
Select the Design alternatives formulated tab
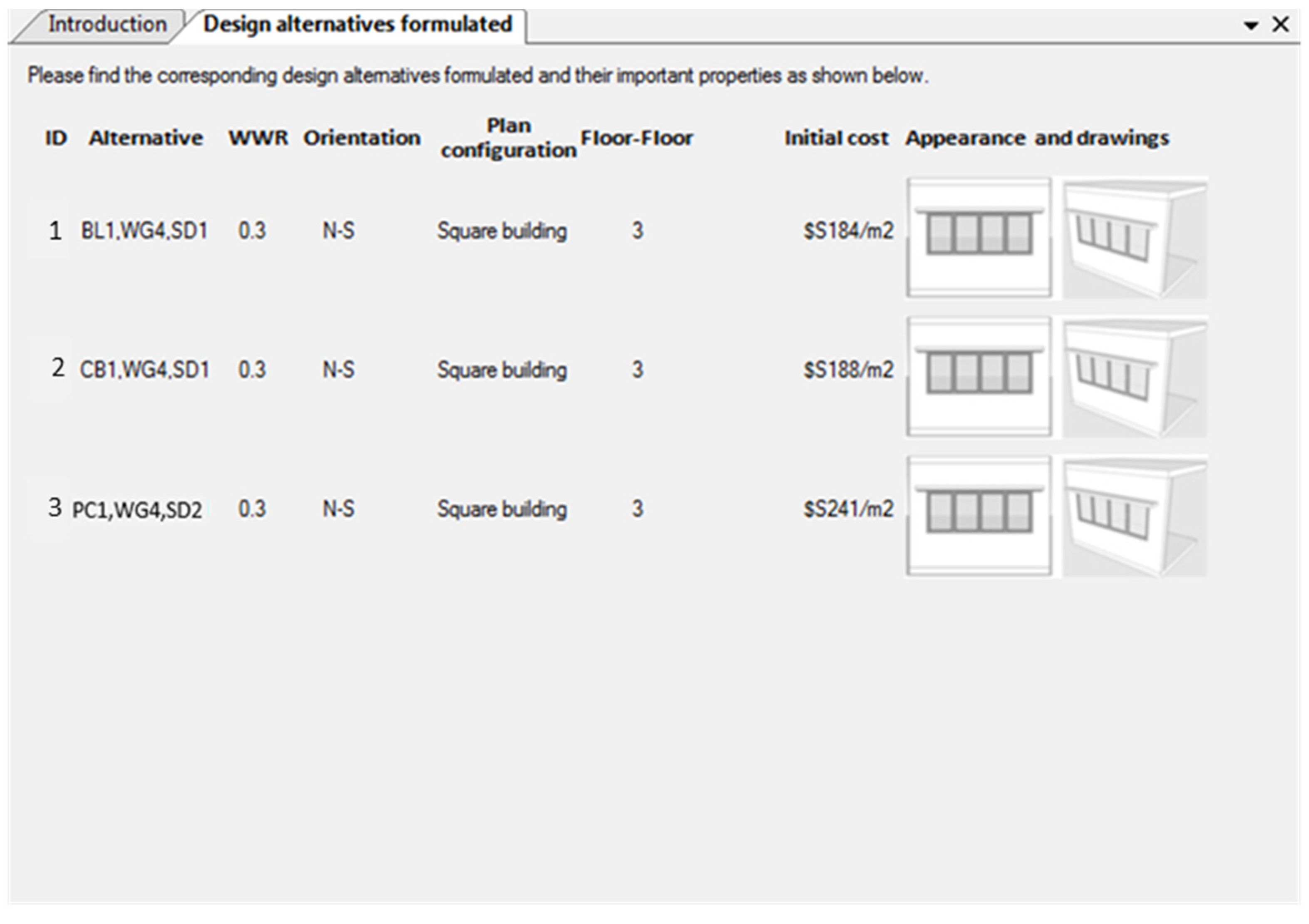click(x=358, y=25)
